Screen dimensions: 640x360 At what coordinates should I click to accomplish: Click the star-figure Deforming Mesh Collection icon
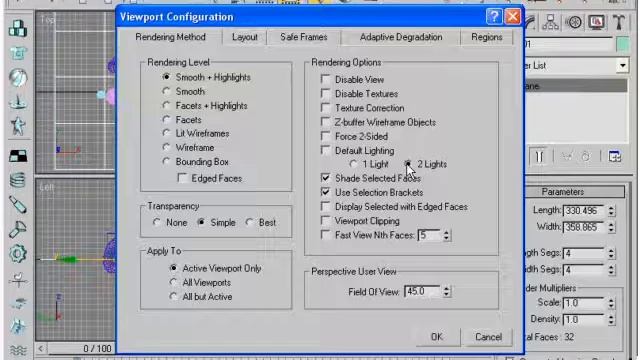(x=18, y=126)
